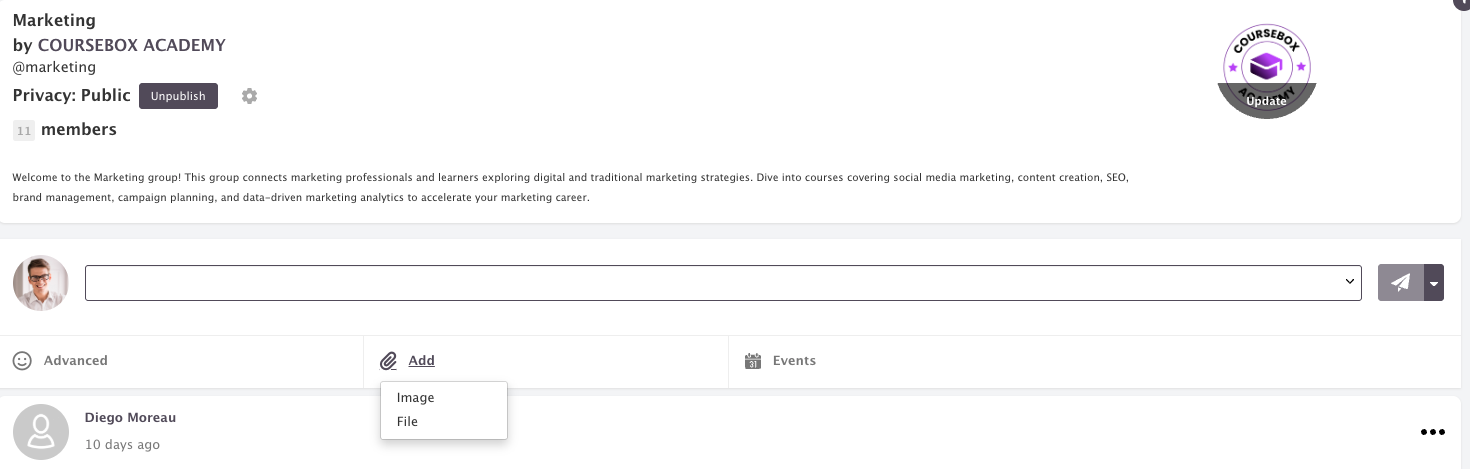Viewport: 1470px width, 469px height.
Task: Select Image from Add menu
Action: 415,397
